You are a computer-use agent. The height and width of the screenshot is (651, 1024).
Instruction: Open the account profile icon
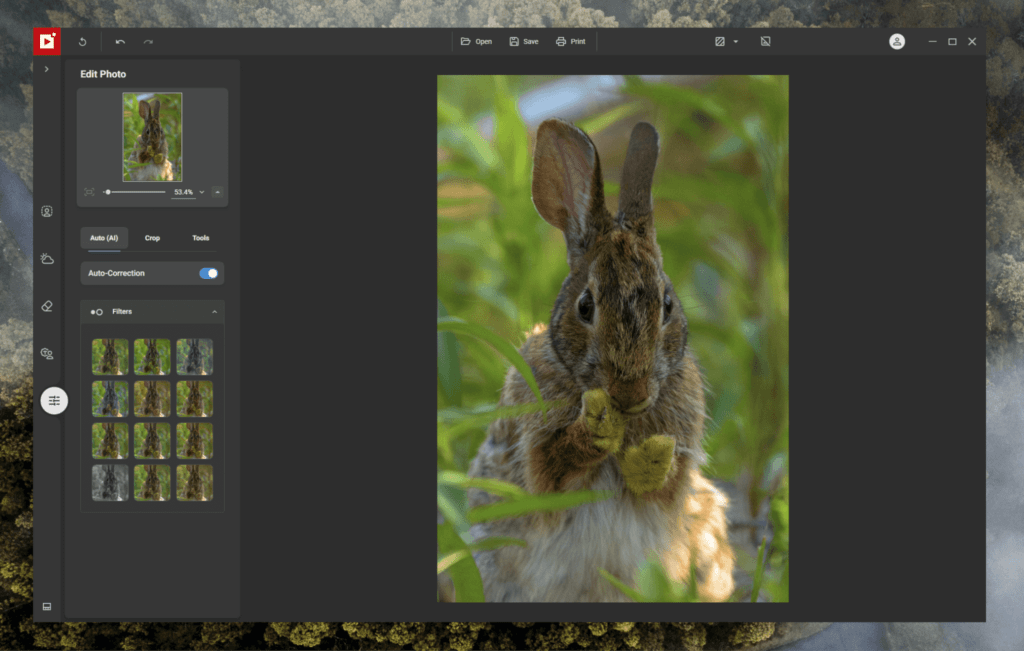pyautogui.click(x=897, y=41)
